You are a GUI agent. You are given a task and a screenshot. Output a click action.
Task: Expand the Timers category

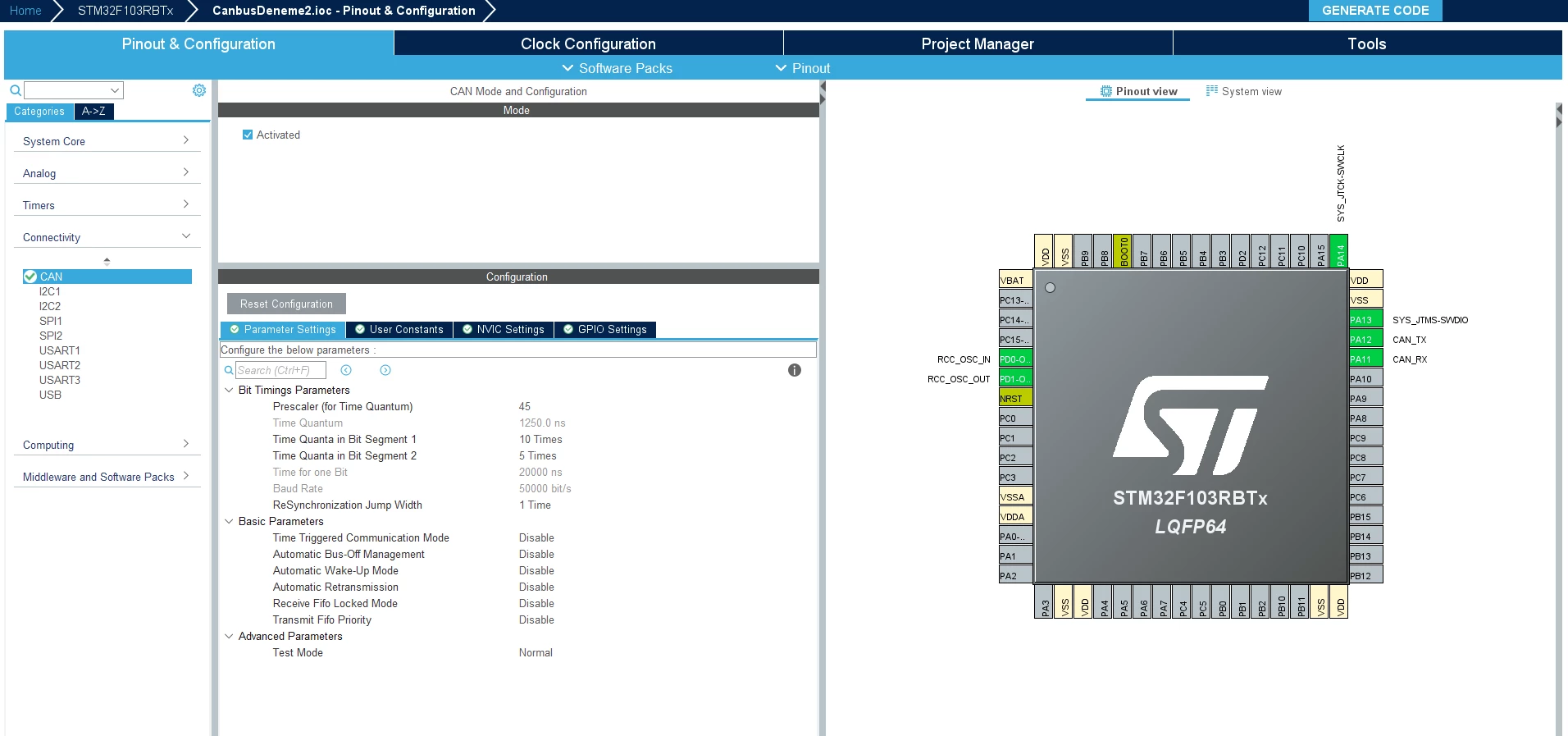[x=107, y=205]
